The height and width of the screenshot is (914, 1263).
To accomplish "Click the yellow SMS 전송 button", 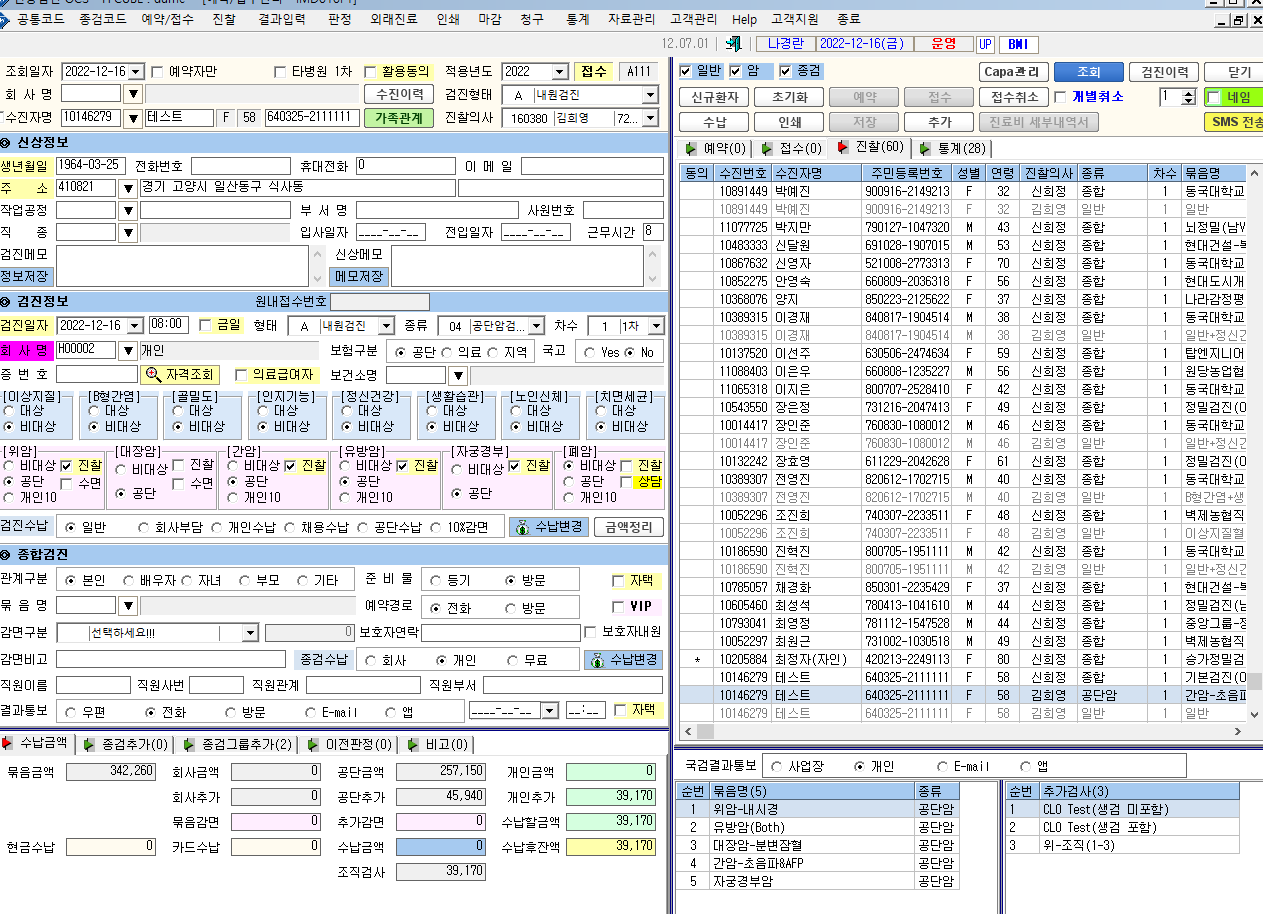I will (x=1233, y=122).
